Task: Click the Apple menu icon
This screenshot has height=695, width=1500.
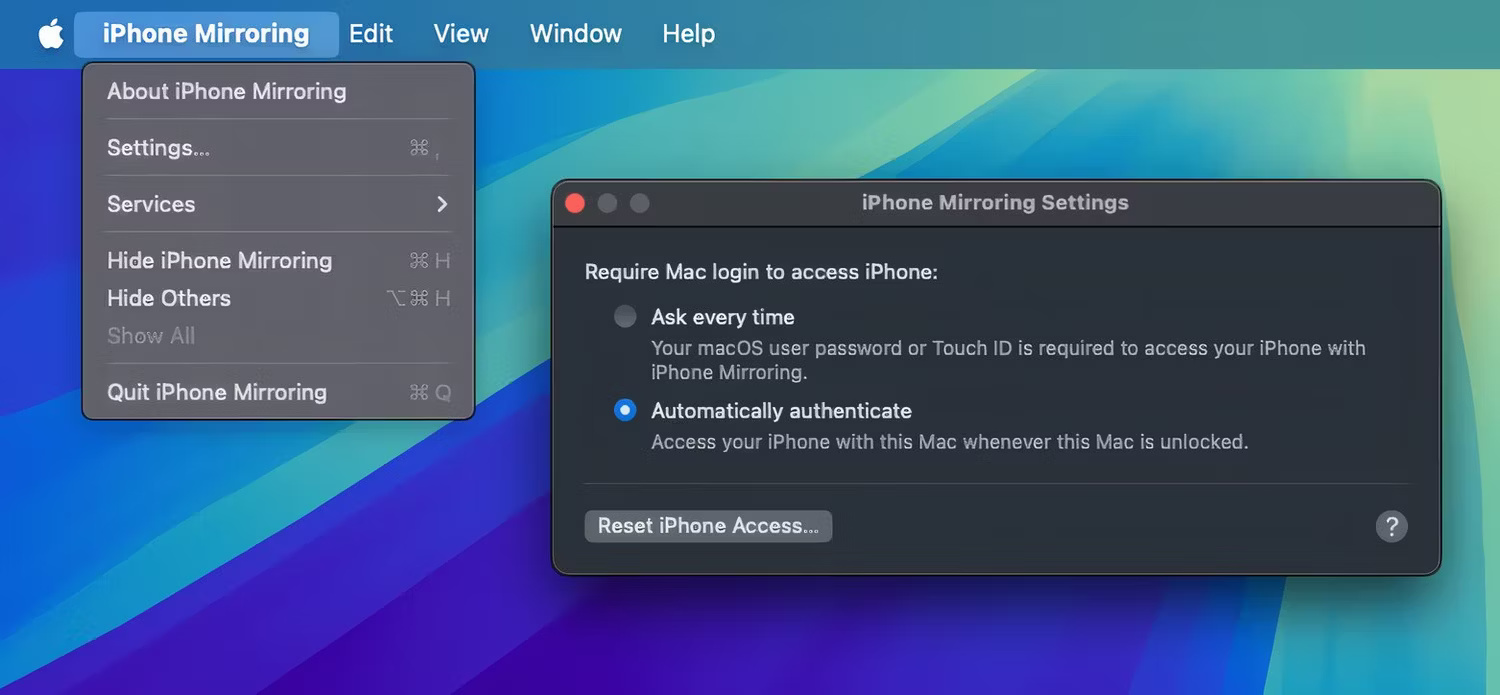Action: click(50, 33)
